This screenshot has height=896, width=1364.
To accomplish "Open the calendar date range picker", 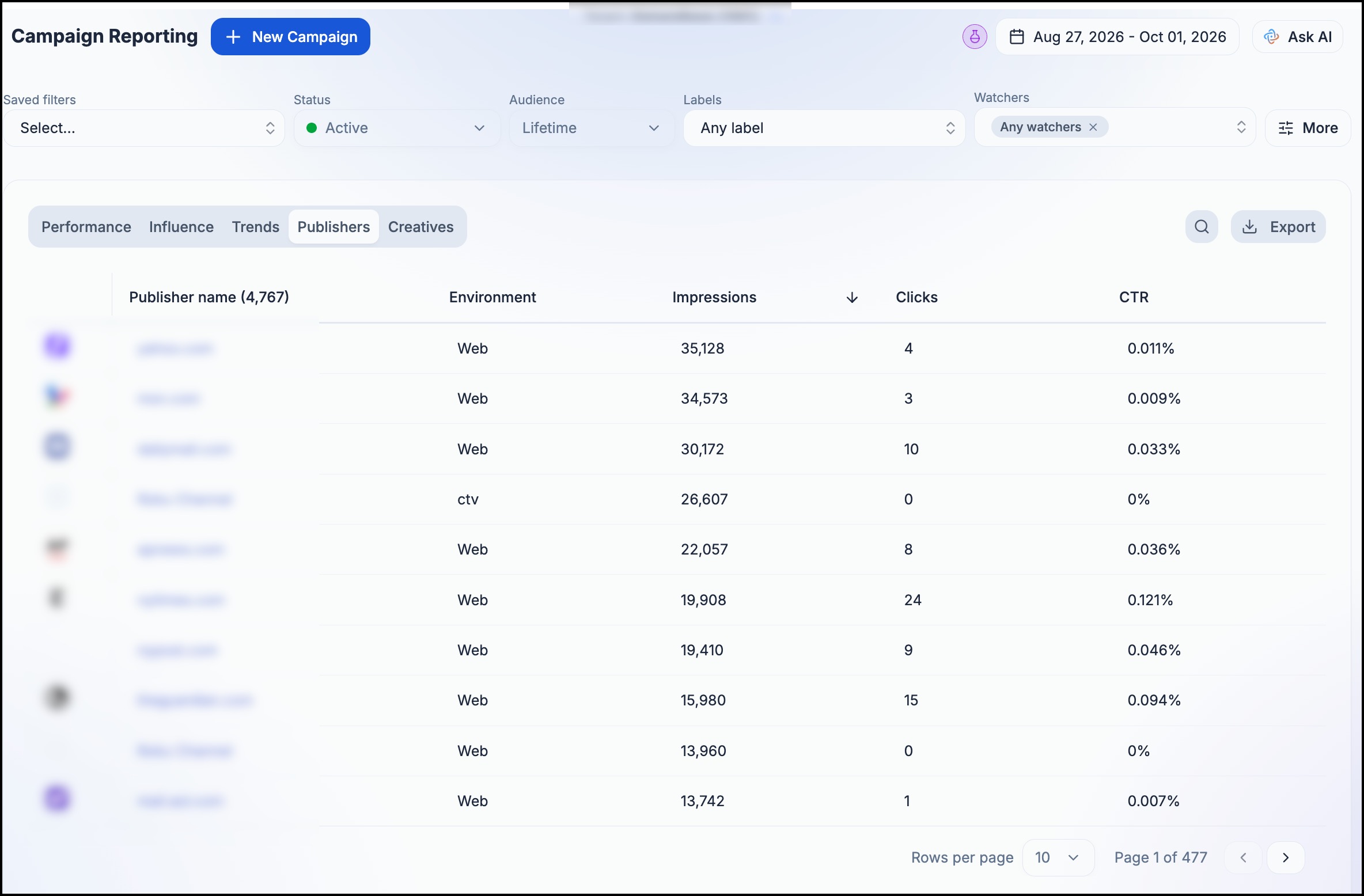I will (x=1117, y=37).
